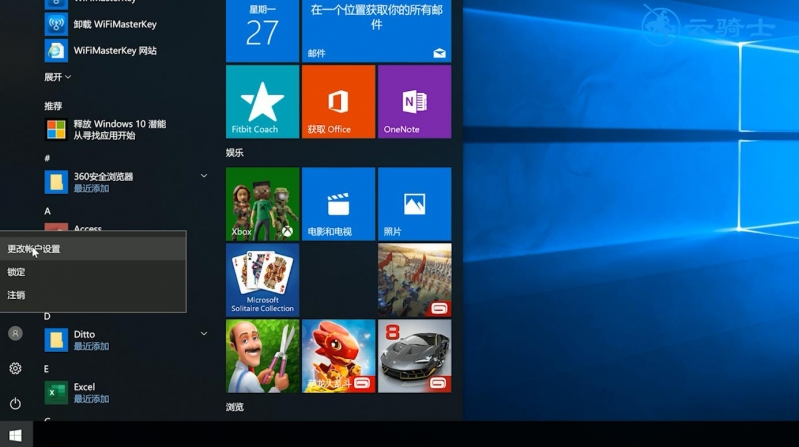Open the power options icon
Image resolution: width=799 pixels, height=447 pixels.
coord(15,403)
